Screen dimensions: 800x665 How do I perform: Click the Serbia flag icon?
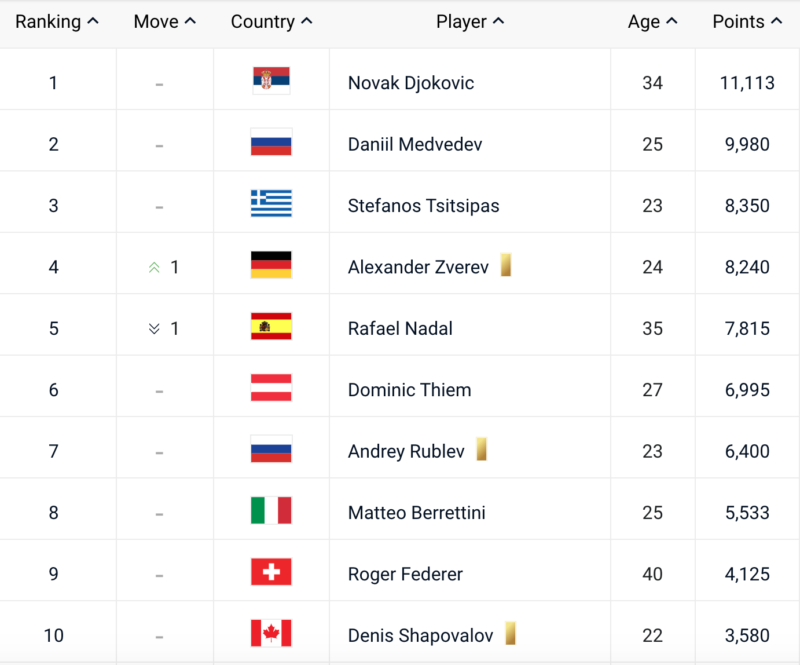click(271, 81)
